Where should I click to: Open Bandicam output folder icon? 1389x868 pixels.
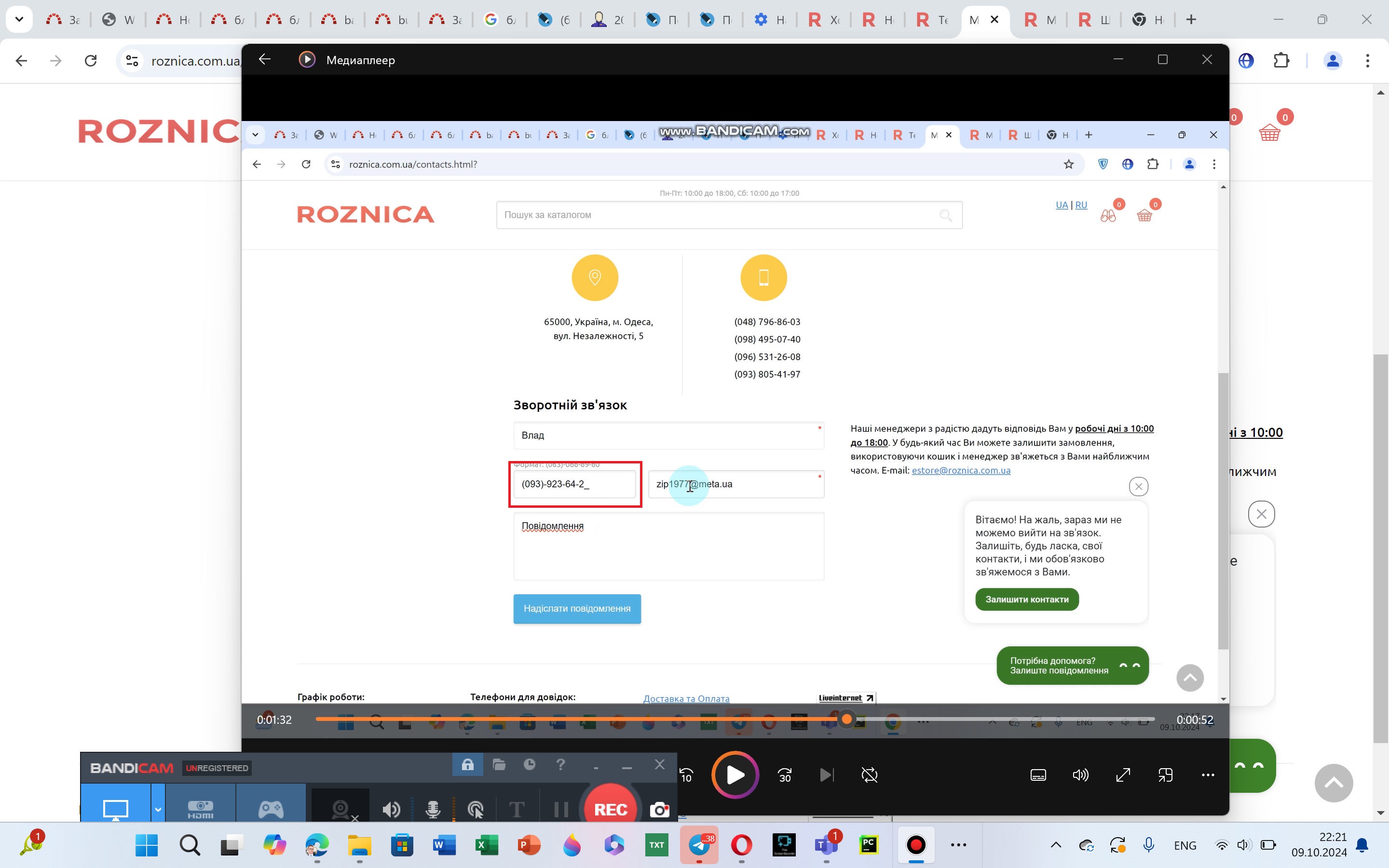click(x=499, y=765)
